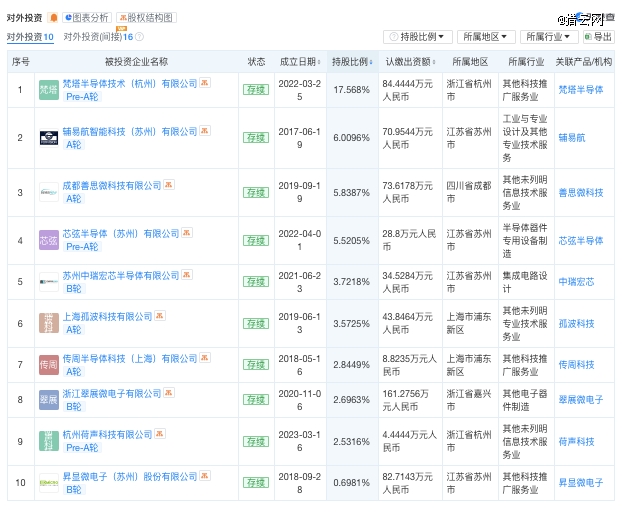Viewport: 622px width, 525px height.
Task: Click equity icon next to 成都善思微科技
Action: [x=169, y=185]
